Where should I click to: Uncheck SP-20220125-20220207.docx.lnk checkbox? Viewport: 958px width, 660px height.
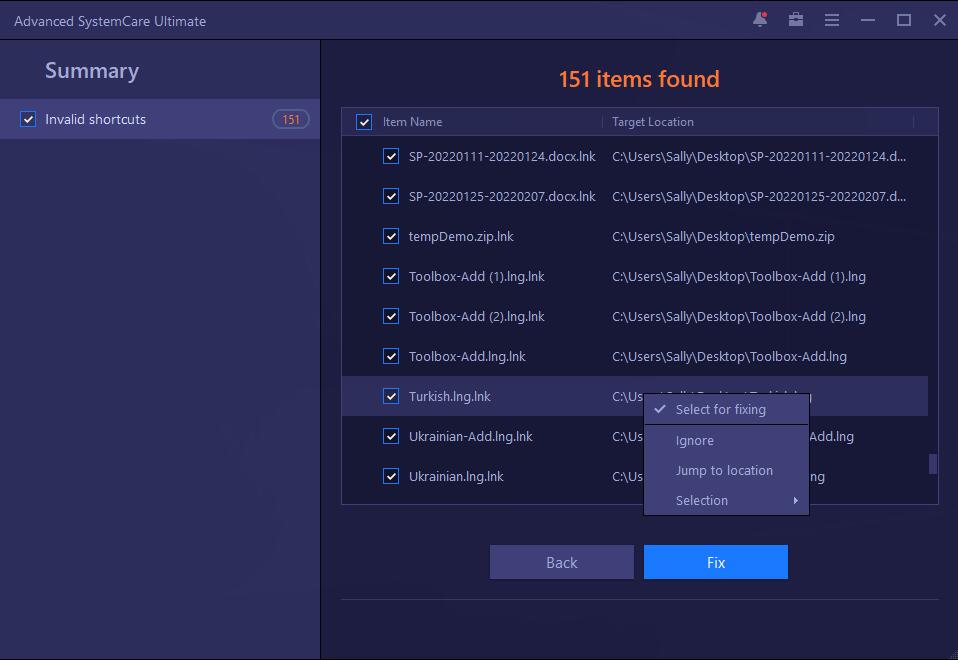click(x=391, y=196)
